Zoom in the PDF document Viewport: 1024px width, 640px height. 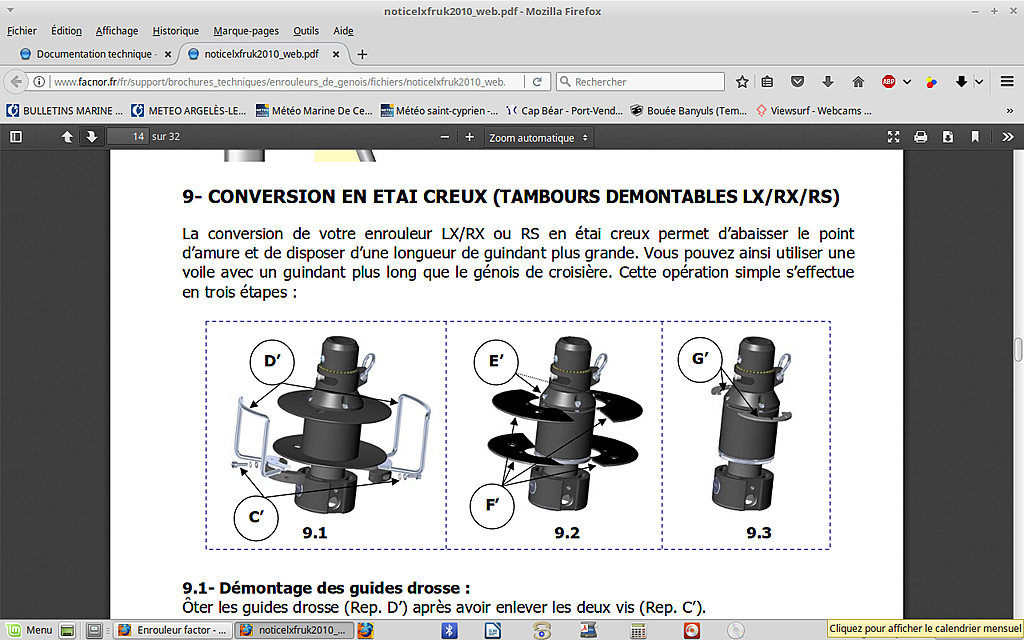[469, 137]
